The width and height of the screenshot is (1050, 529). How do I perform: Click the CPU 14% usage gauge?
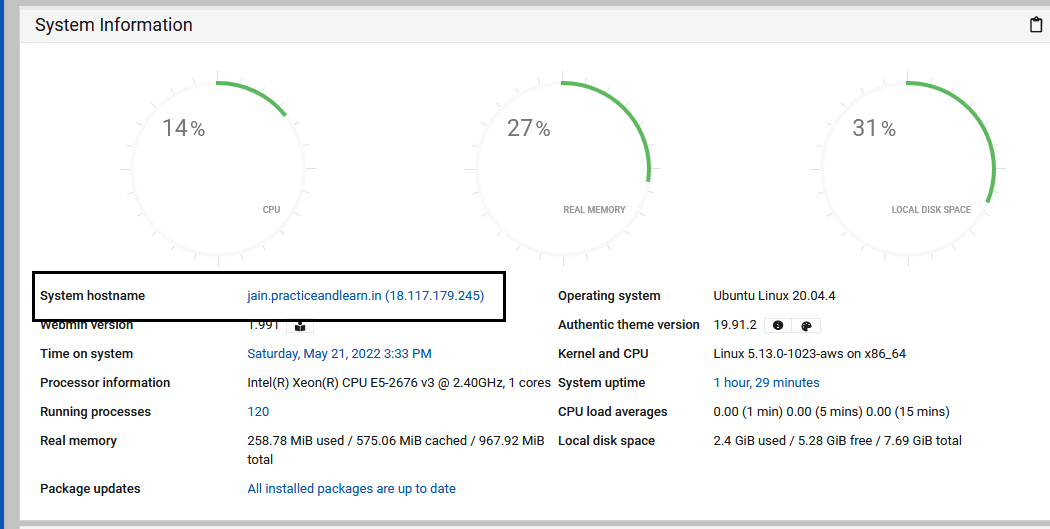217,166
